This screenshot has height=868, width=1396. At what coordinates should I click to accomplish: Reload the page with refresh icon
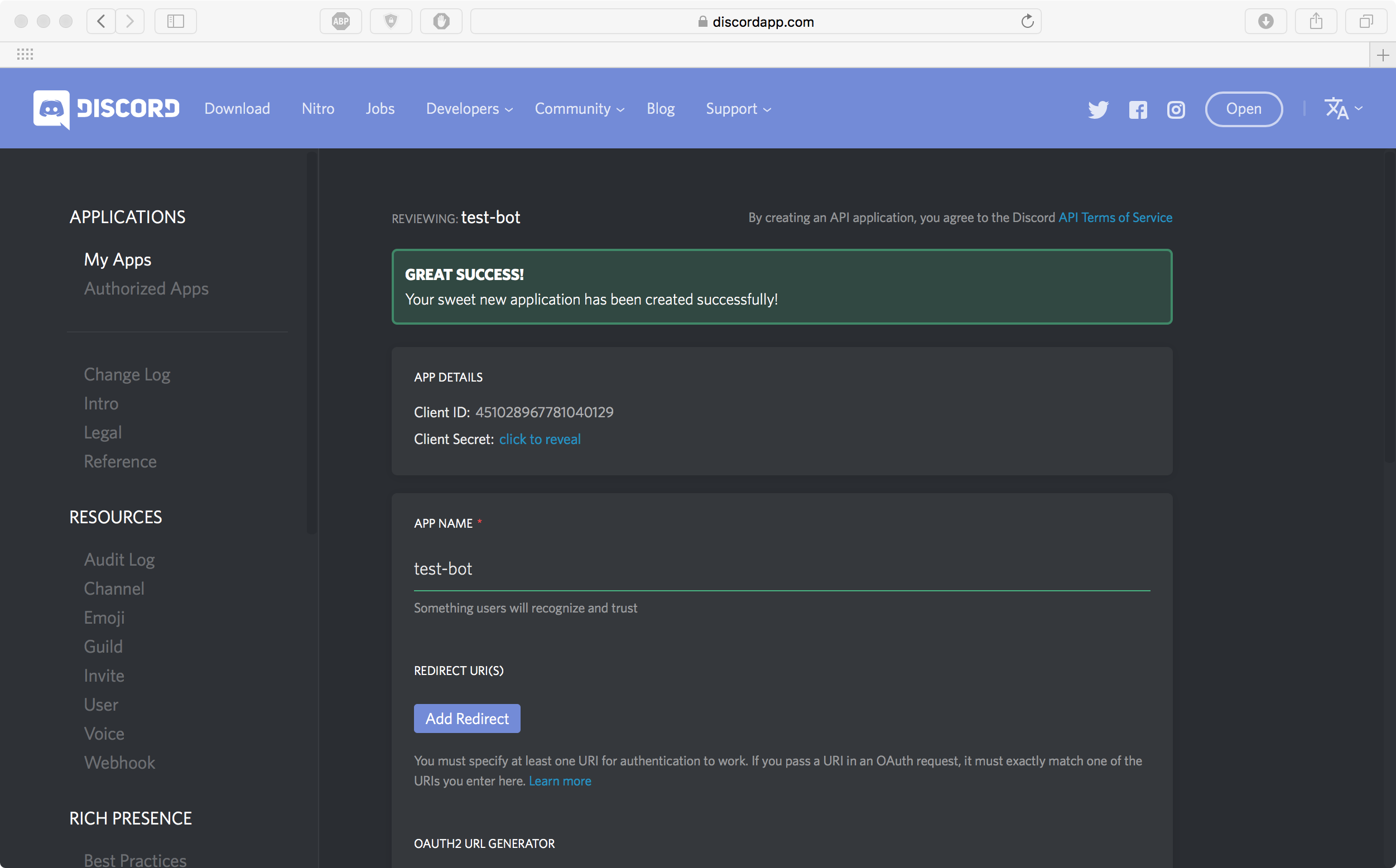click(x=1027, y=22)
